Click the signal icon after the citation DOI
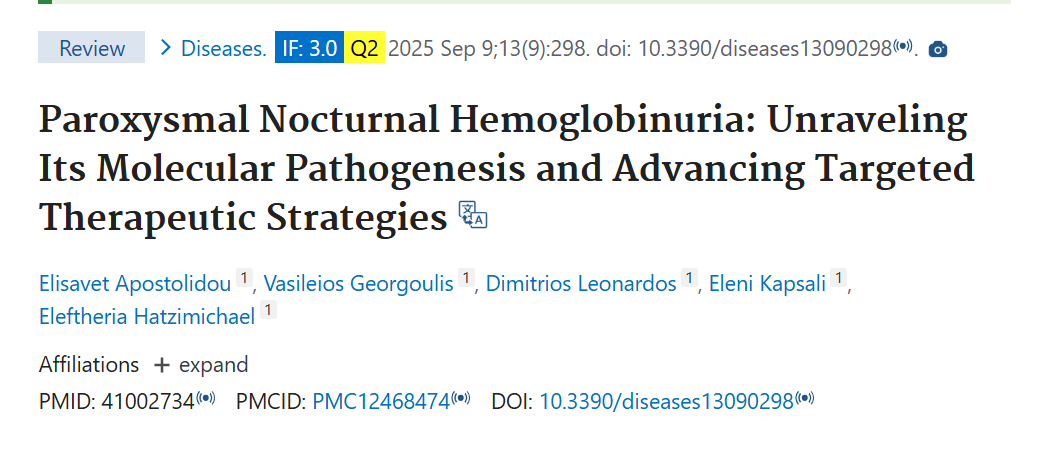Screen dimensions: 1047x466 pos(903,47)
